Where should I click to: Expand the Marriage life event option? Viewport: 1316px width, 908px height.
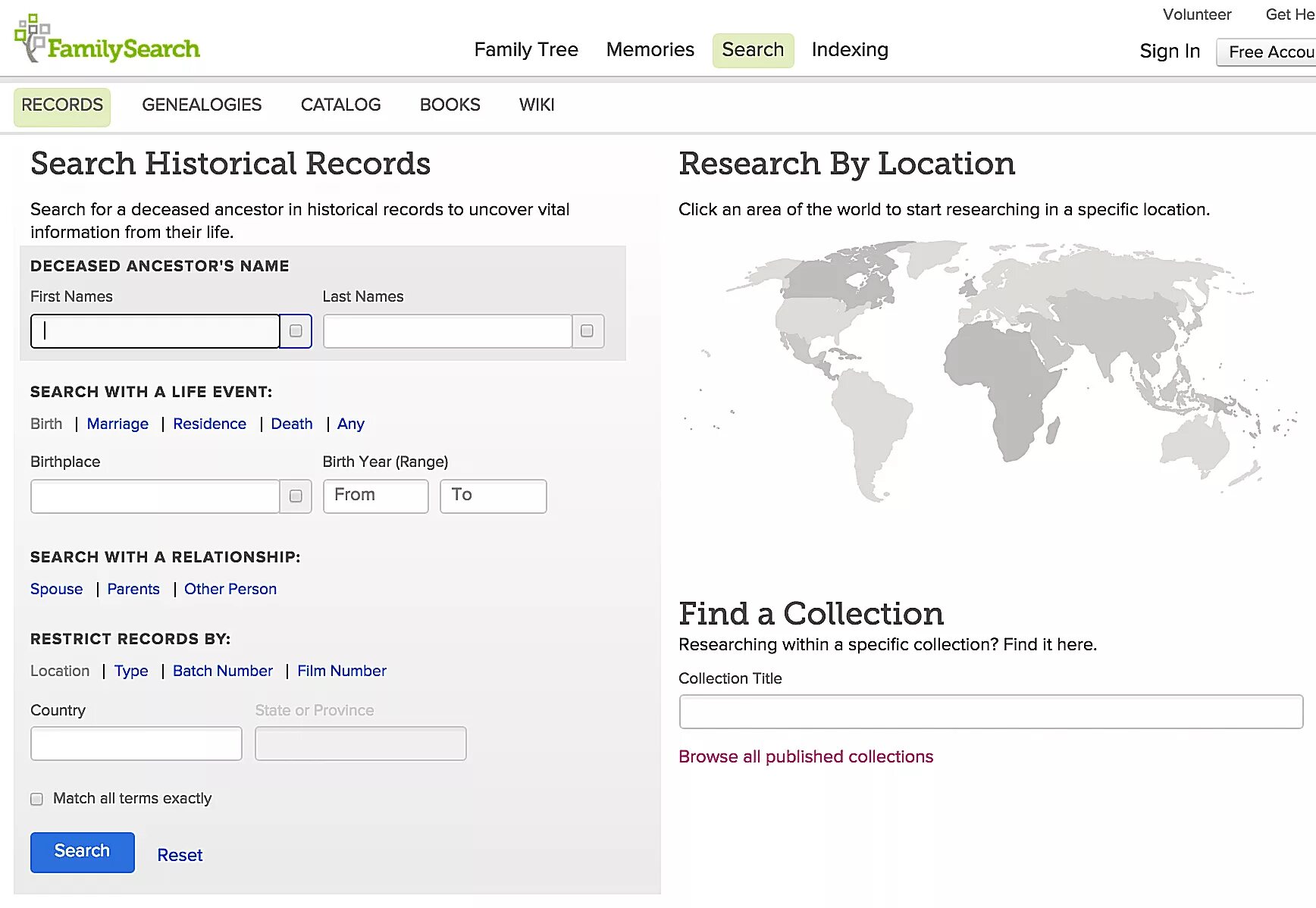click(117, 424)
